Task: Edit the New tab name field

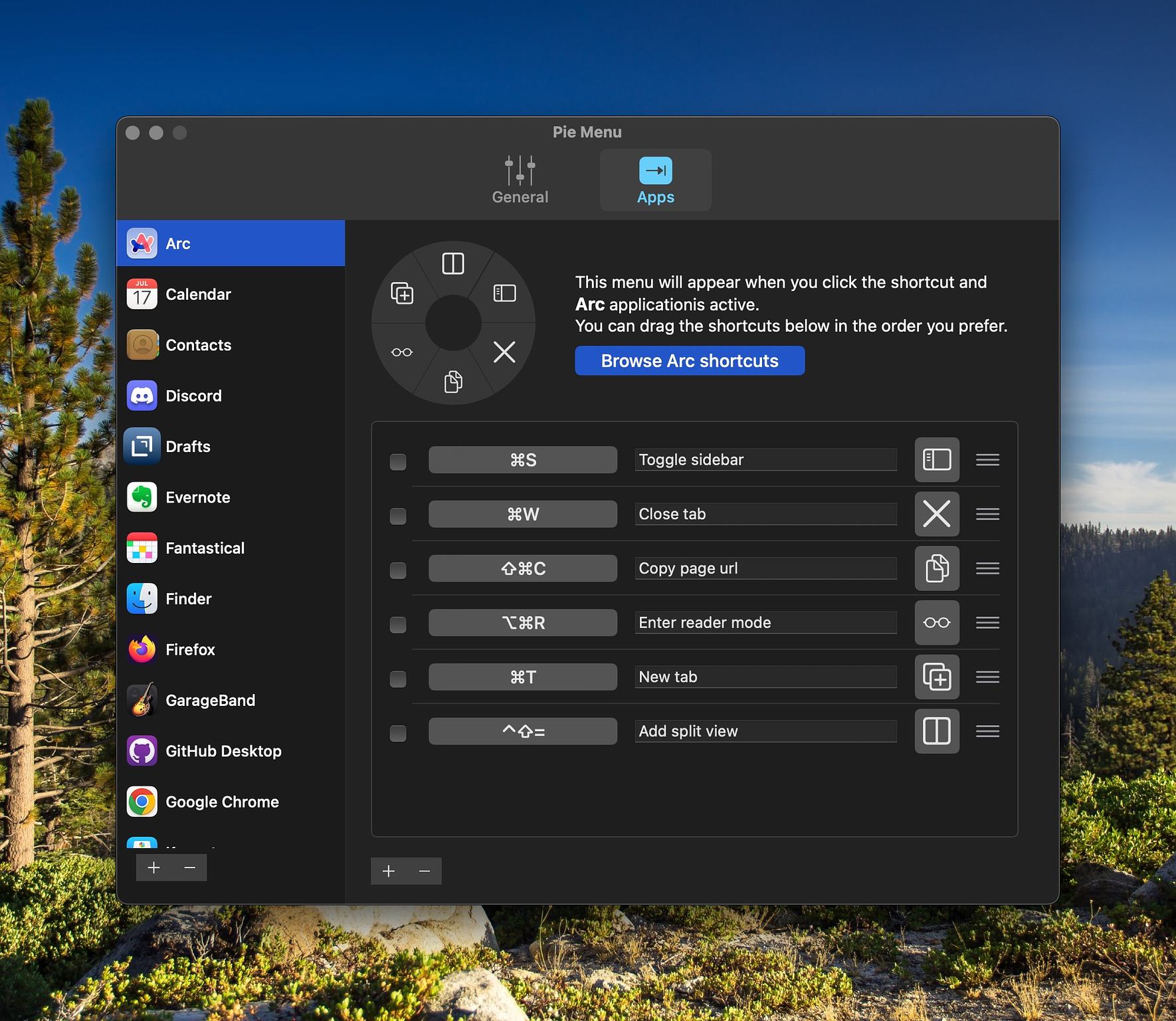Action: 765,677
